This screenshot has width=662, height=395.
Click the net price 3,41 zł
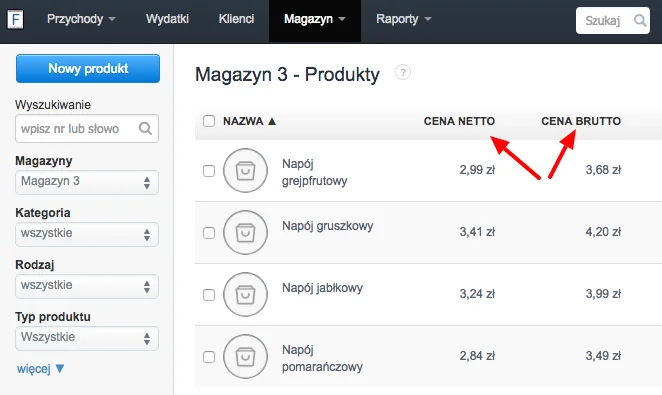pos(477,232)
